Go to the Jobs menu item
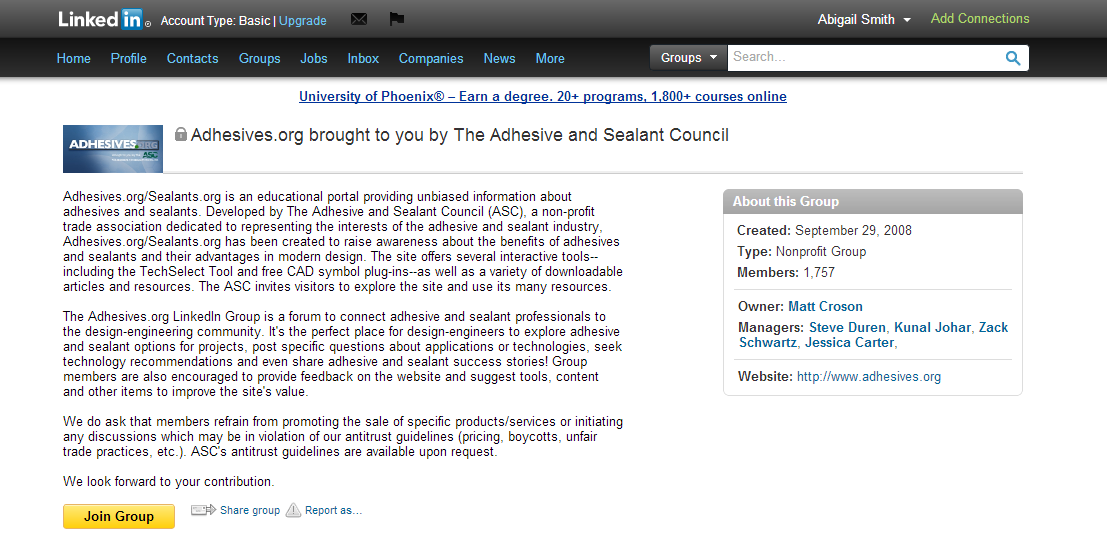 point(314,58)
